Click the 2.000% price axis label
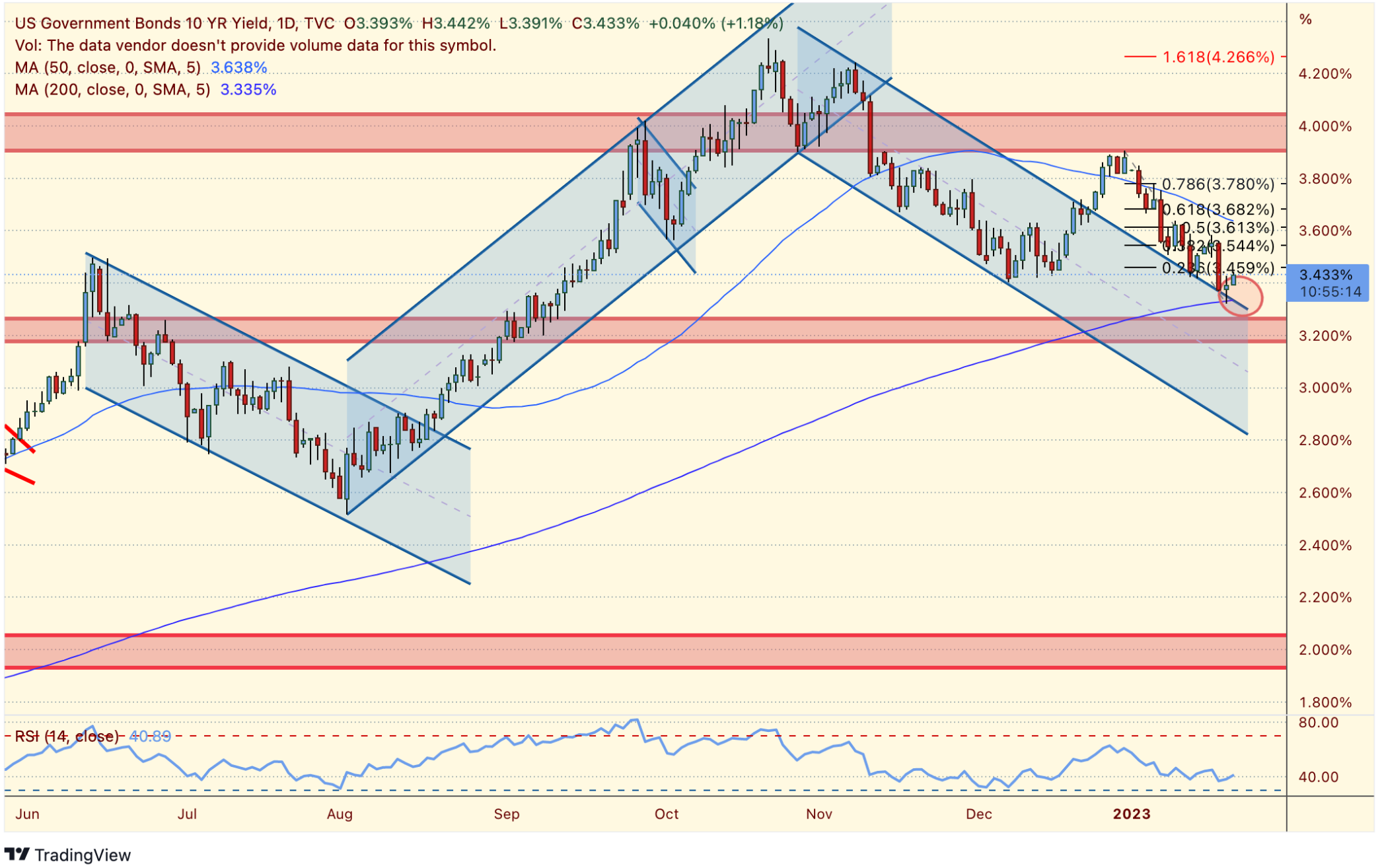Image resolution: width=1382 pixels, height=868 pixels. coord(1325,651)
